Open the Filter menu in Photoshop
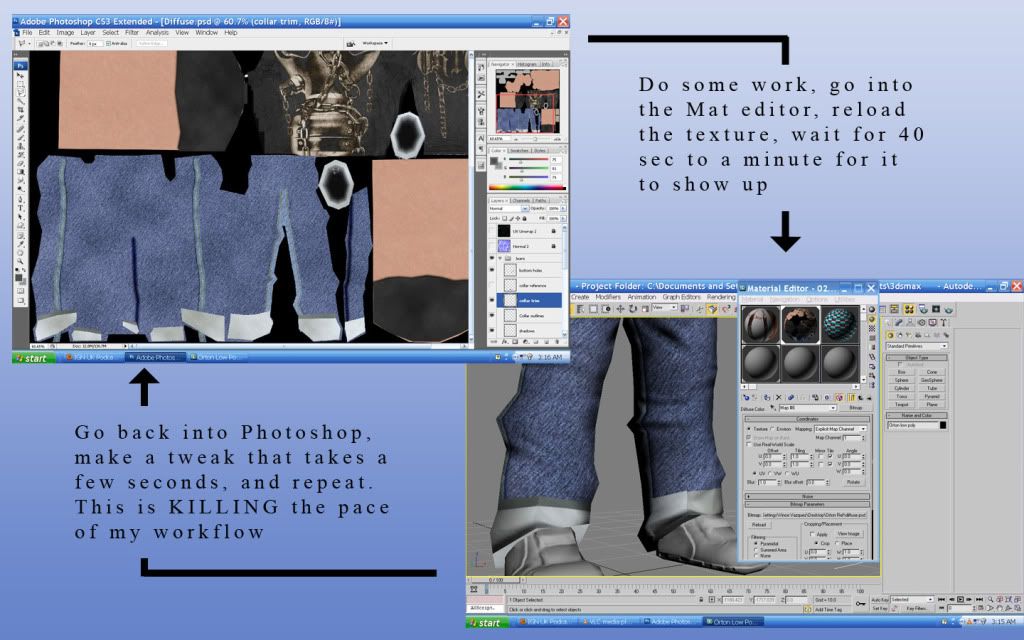The width and height of the screenshot is (1024, 640). coord(132,33)
